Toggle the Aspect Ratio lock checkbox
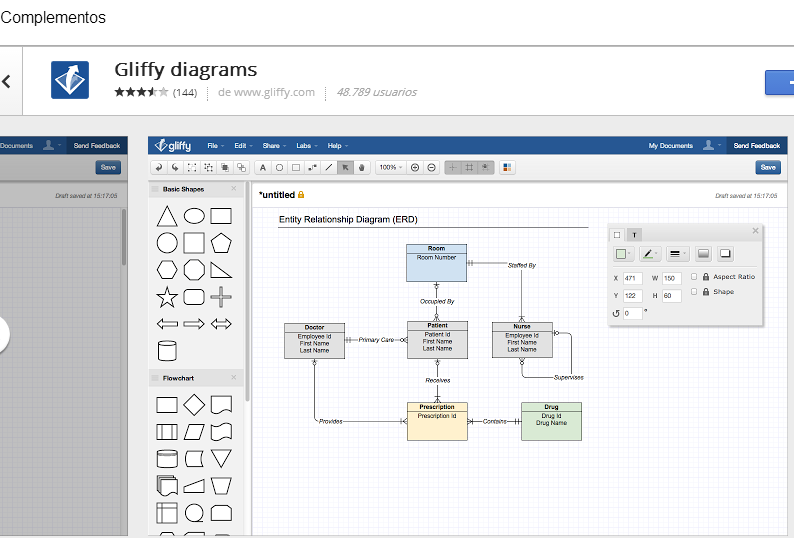This screenshot has height=538, width=794. (694, 277)
